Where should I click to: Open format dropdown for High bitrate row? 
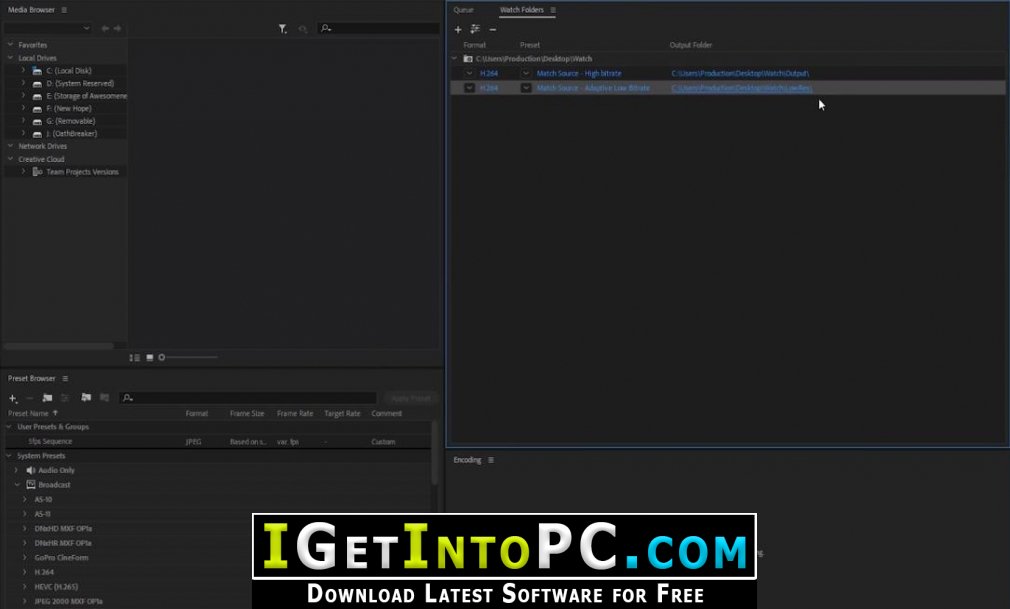click(470, 73)
